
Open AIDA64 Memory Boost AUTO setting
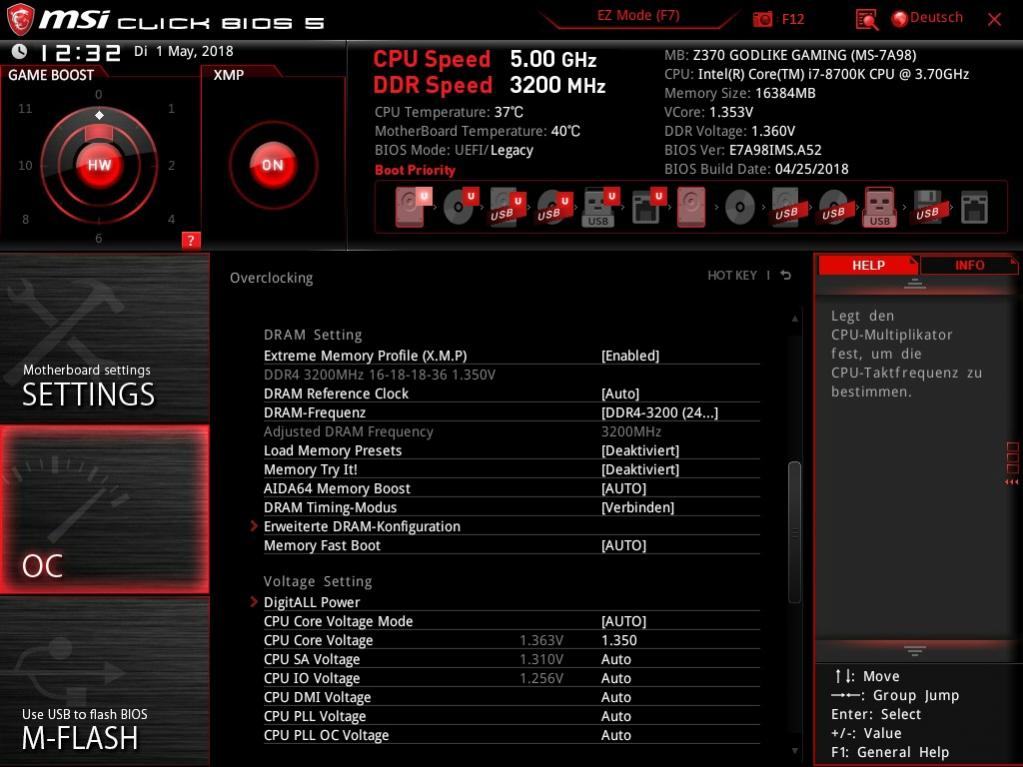[x=624, y=488]
